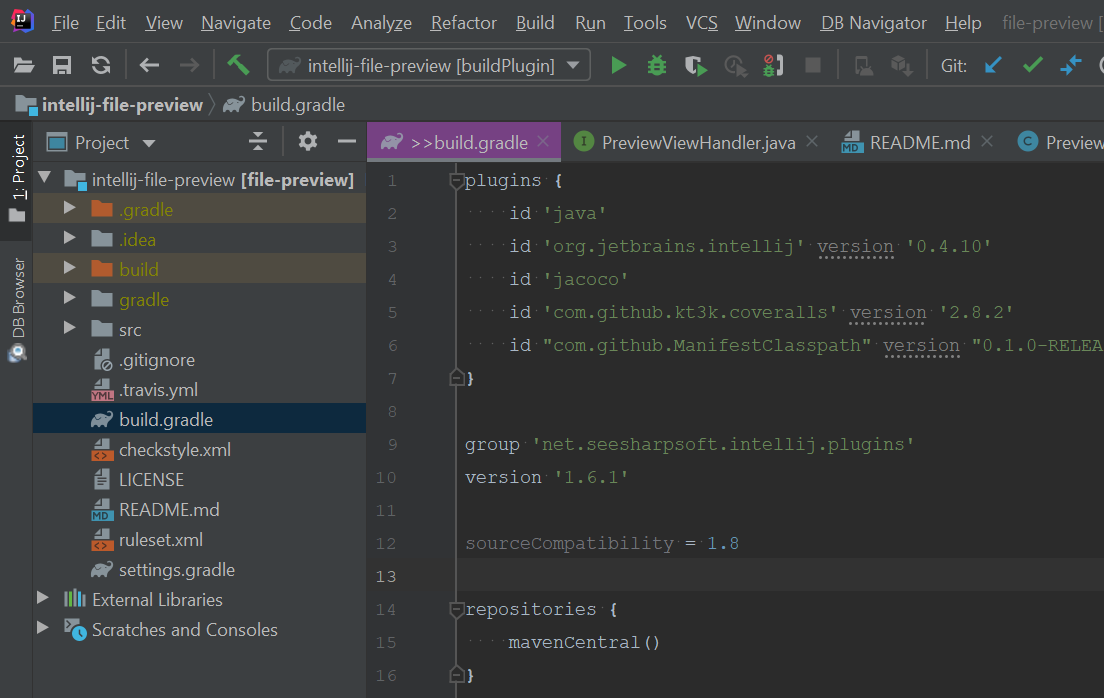Click the Forward navigation arrow
The image size is (1104, 698).
point(189,66)
